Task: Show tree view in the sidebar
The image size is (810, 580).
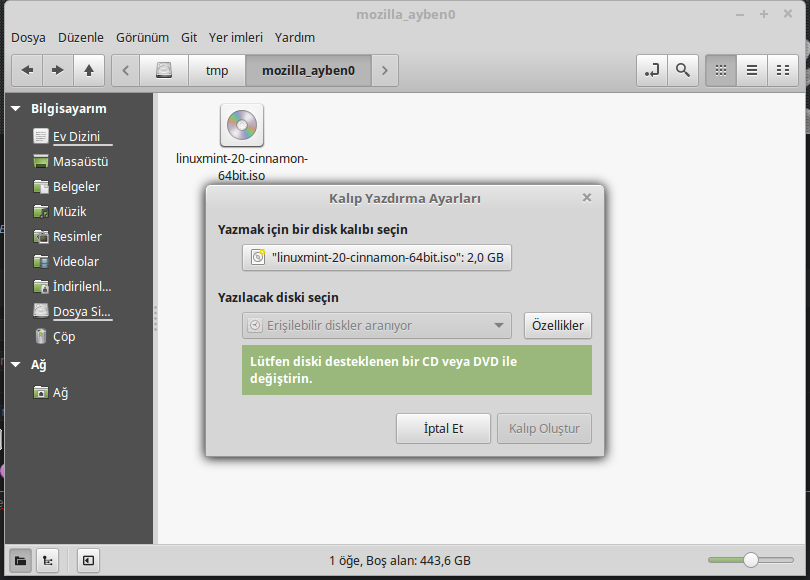Action: [x=48, y=560]
